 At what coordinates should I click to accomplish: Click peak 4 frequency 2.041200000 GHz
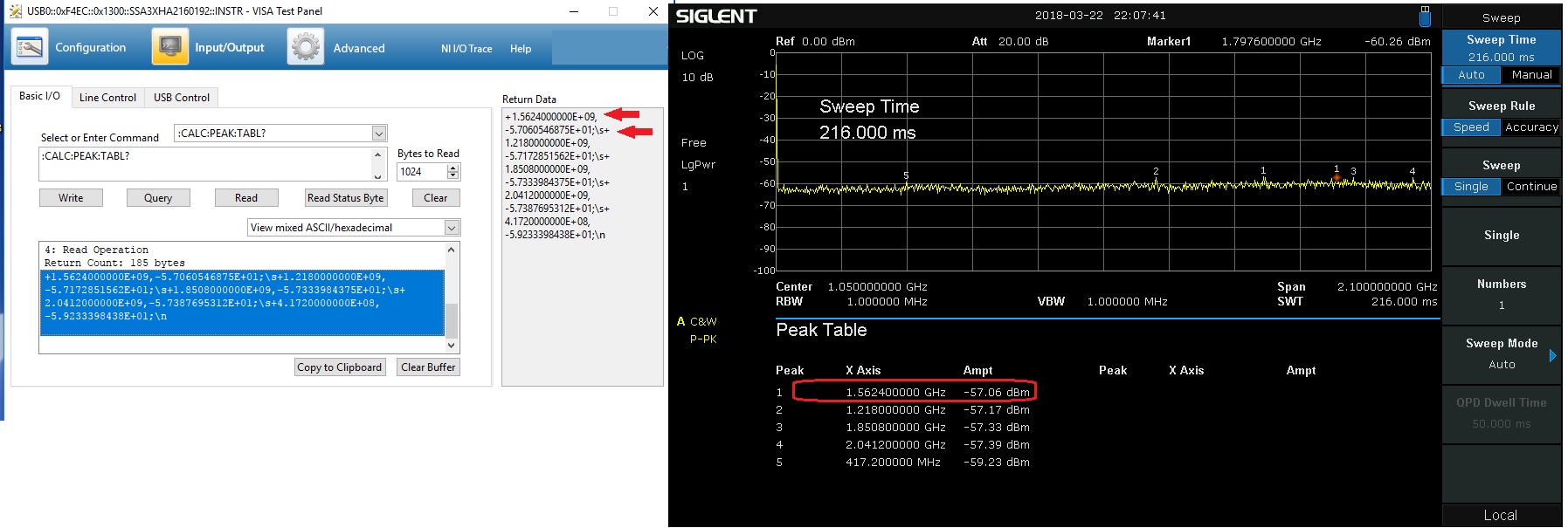(x=895, y=445)
